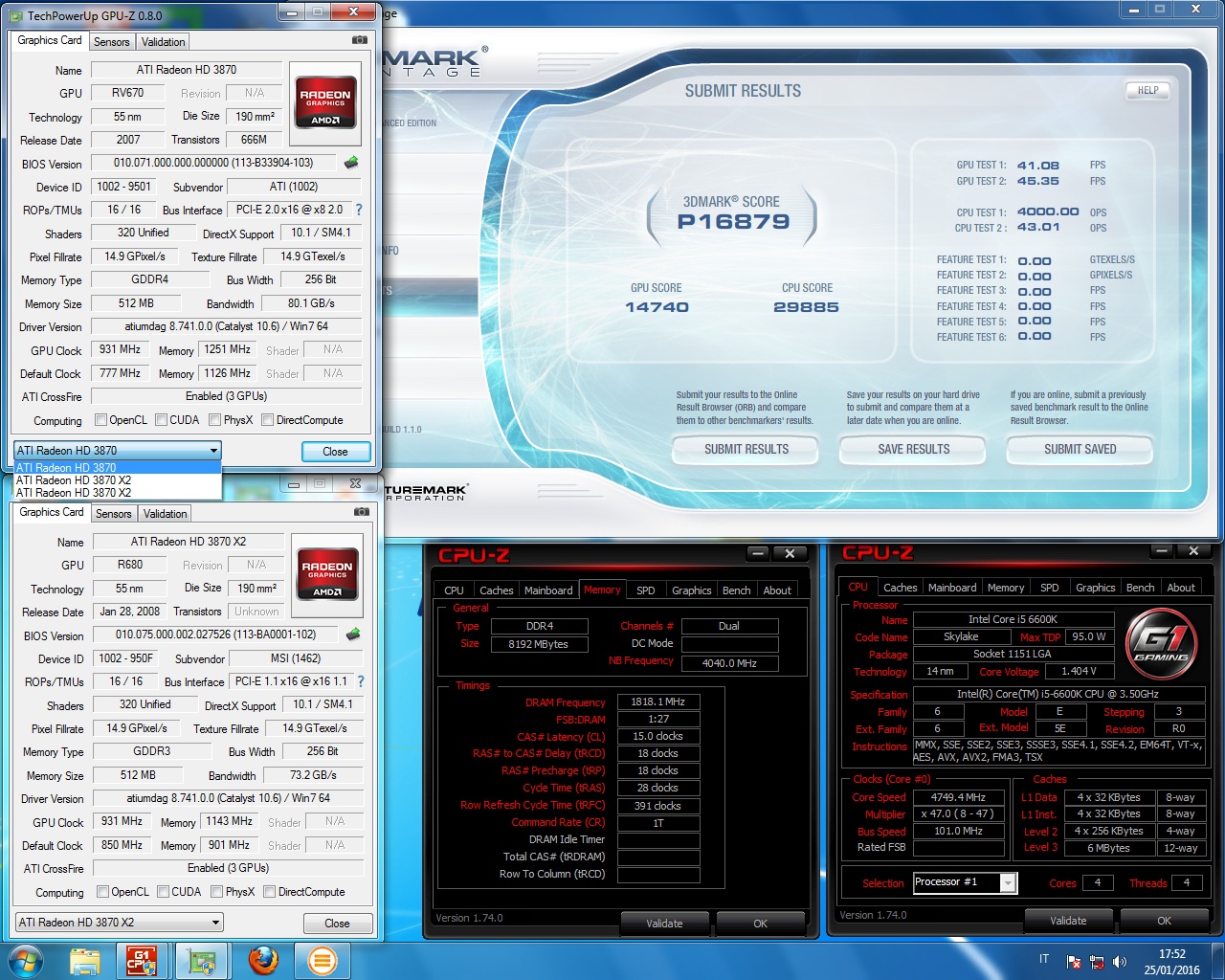Select highlighted ATI Radeon HD 3870 list entry
Viewport: 1225px width, 980px height.
118,467
